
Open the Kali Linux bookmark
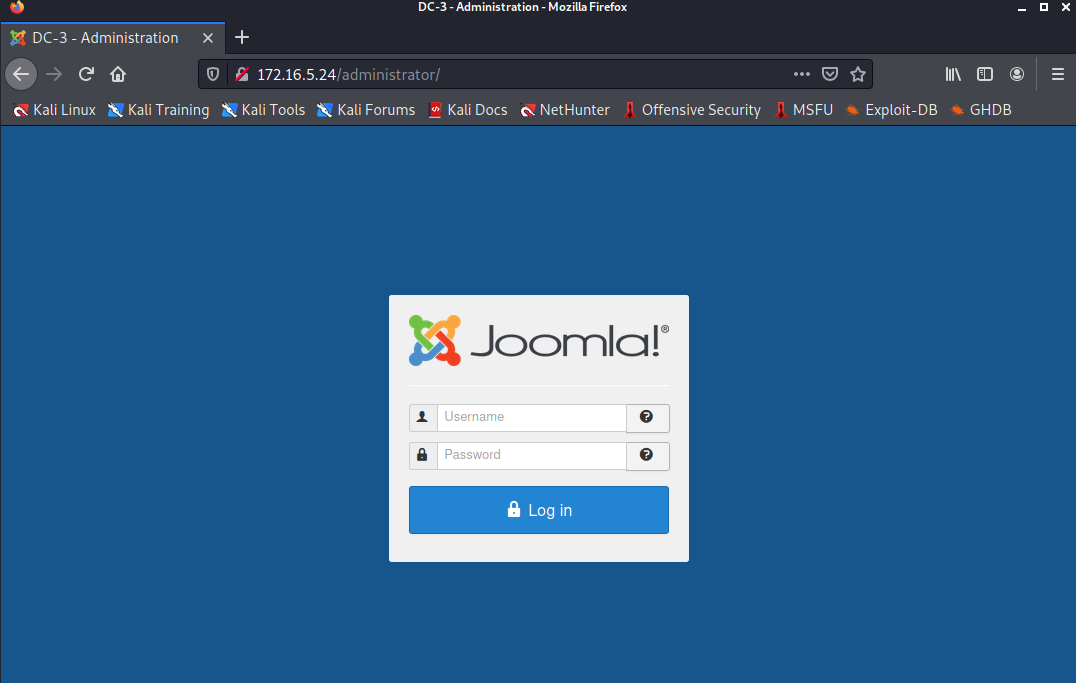(54, 110)
